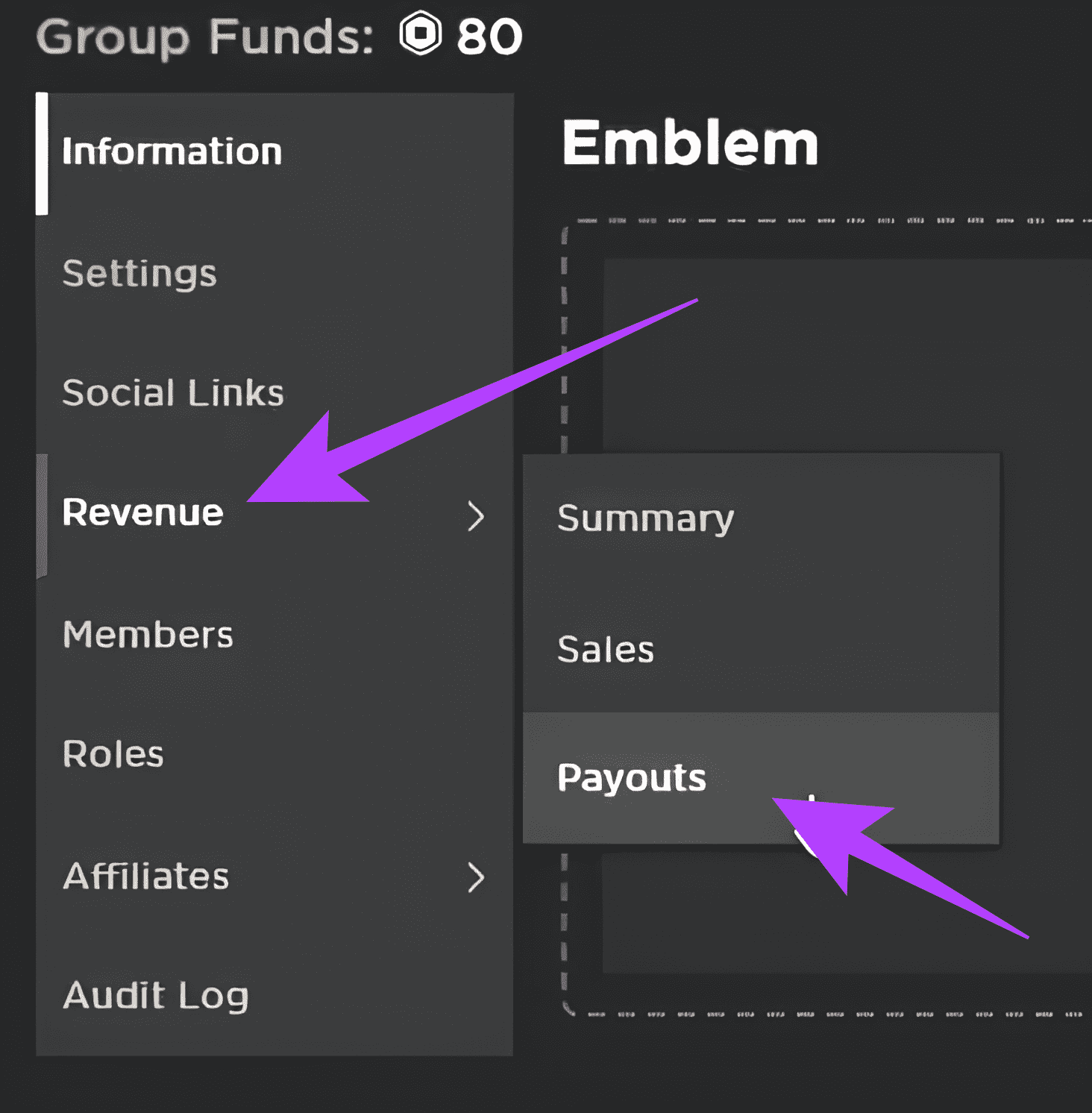Click the Group Funds label

204,37
